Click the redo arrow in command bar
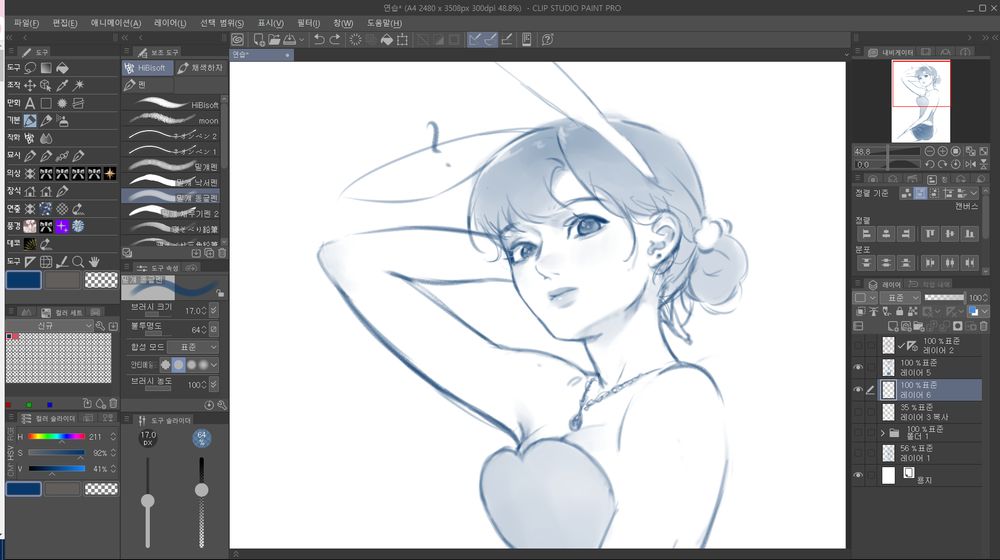Screen dimensions: 1000x560 pyautogui.click(x=335, y=40)
